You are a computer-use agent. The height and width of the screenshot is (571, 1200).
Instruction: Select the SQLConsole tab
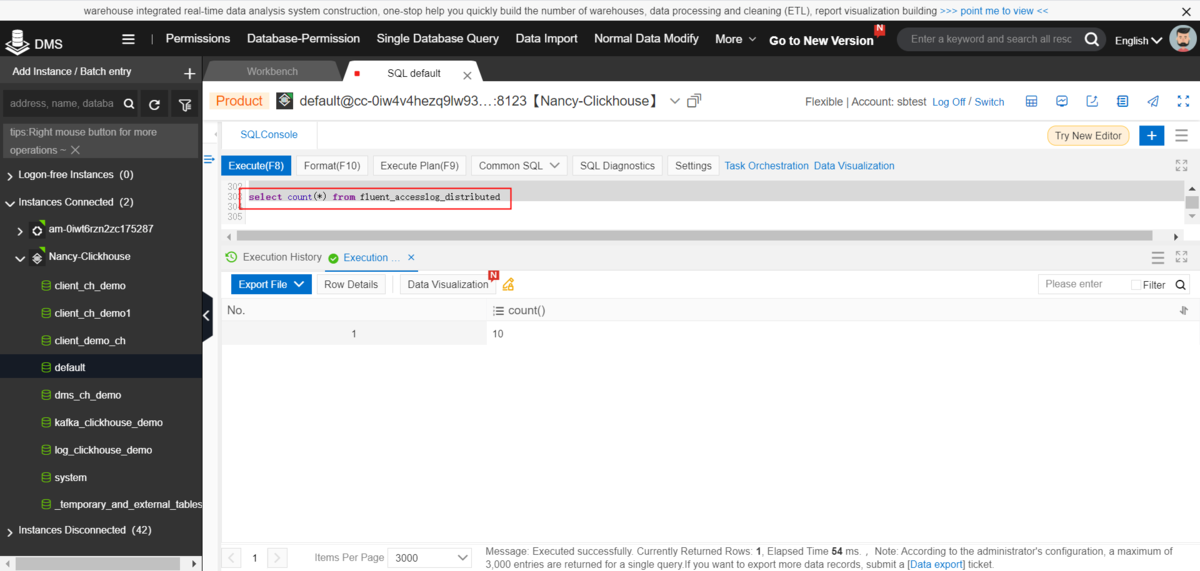269,134
